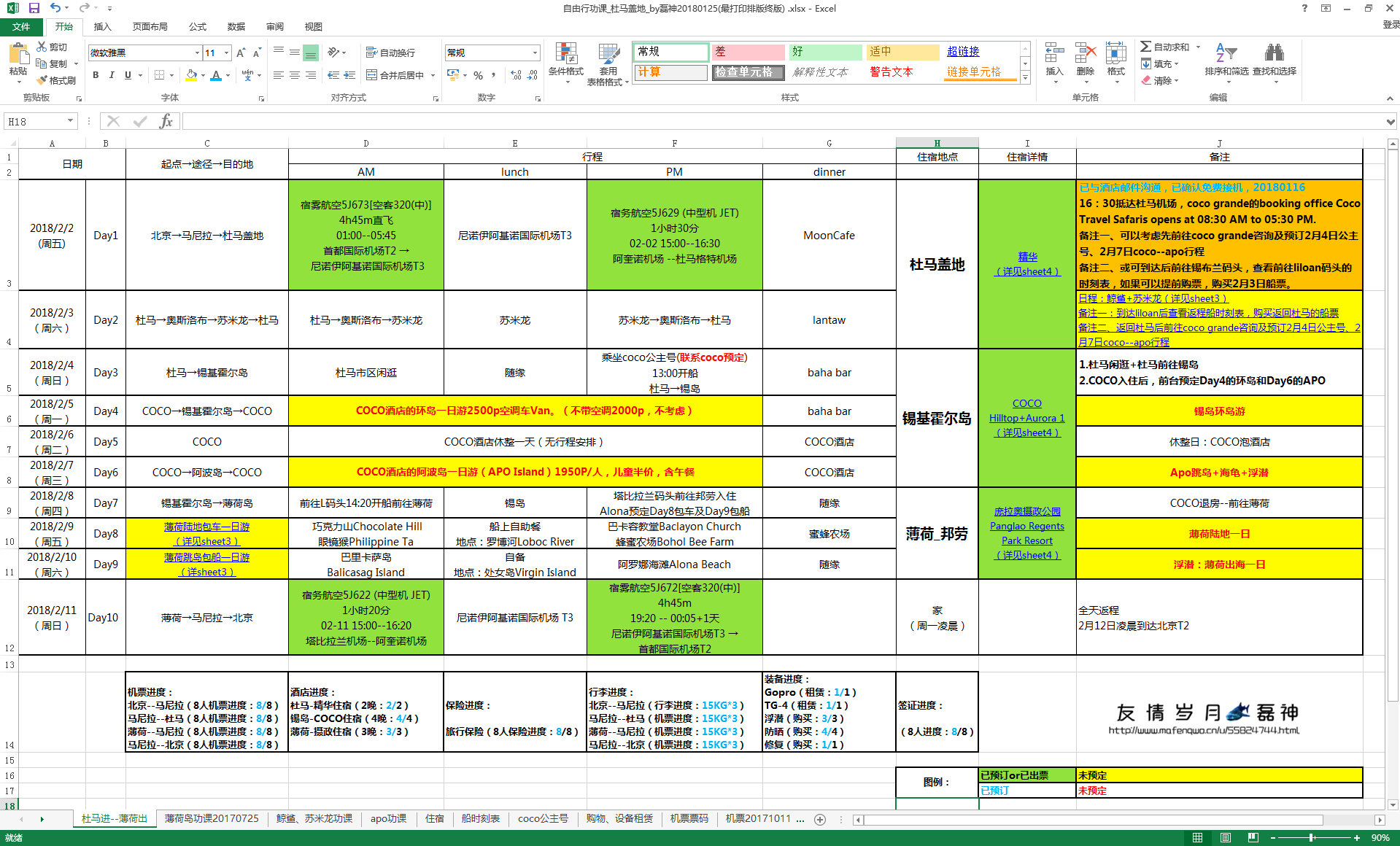
Task: Expand 合并后居中 dropdown arrow
Action: click(x=433, y=75)
